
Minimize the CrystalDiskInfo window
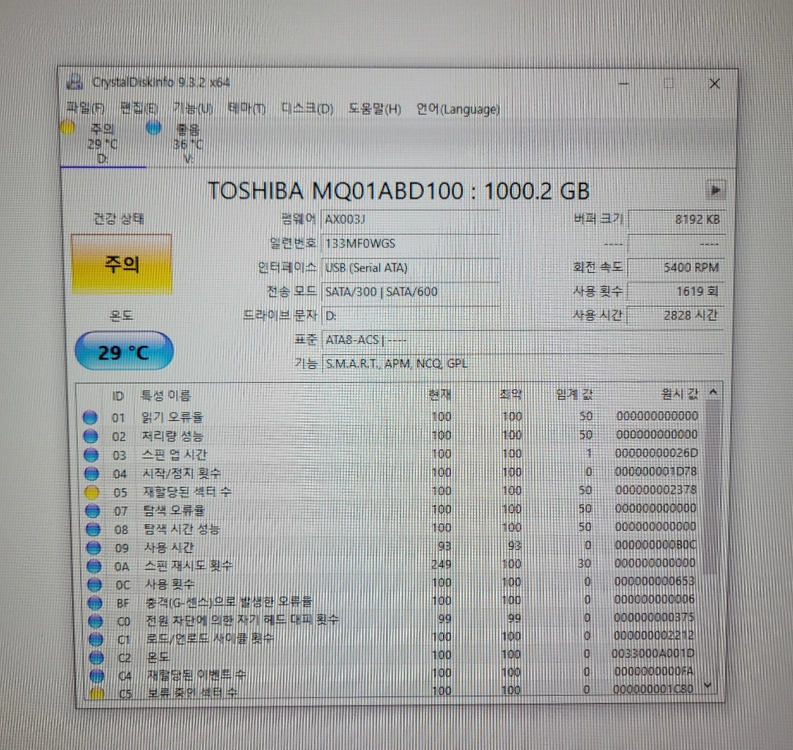(x=624, y=83)
